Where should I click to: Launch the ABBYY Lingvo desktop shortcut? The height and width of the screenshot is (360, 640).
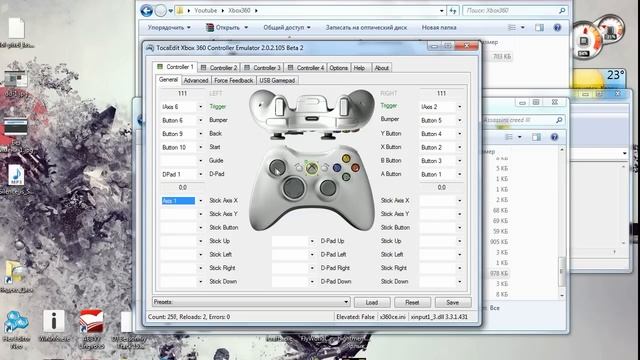[x=91, y=322]
